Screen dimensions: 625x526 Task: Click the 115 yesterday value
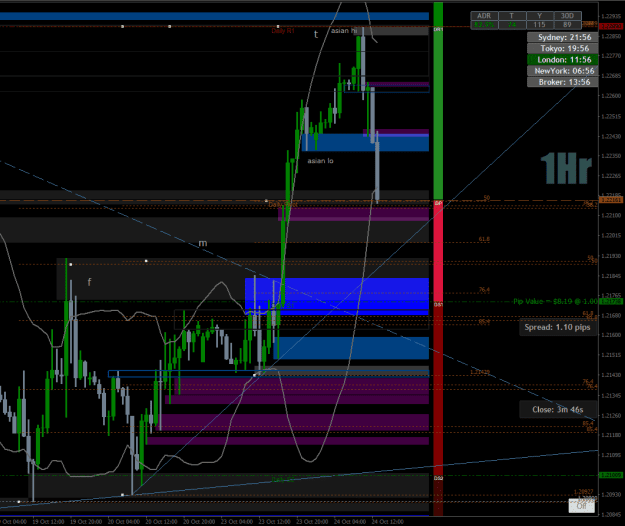click(x=539, y=25)
